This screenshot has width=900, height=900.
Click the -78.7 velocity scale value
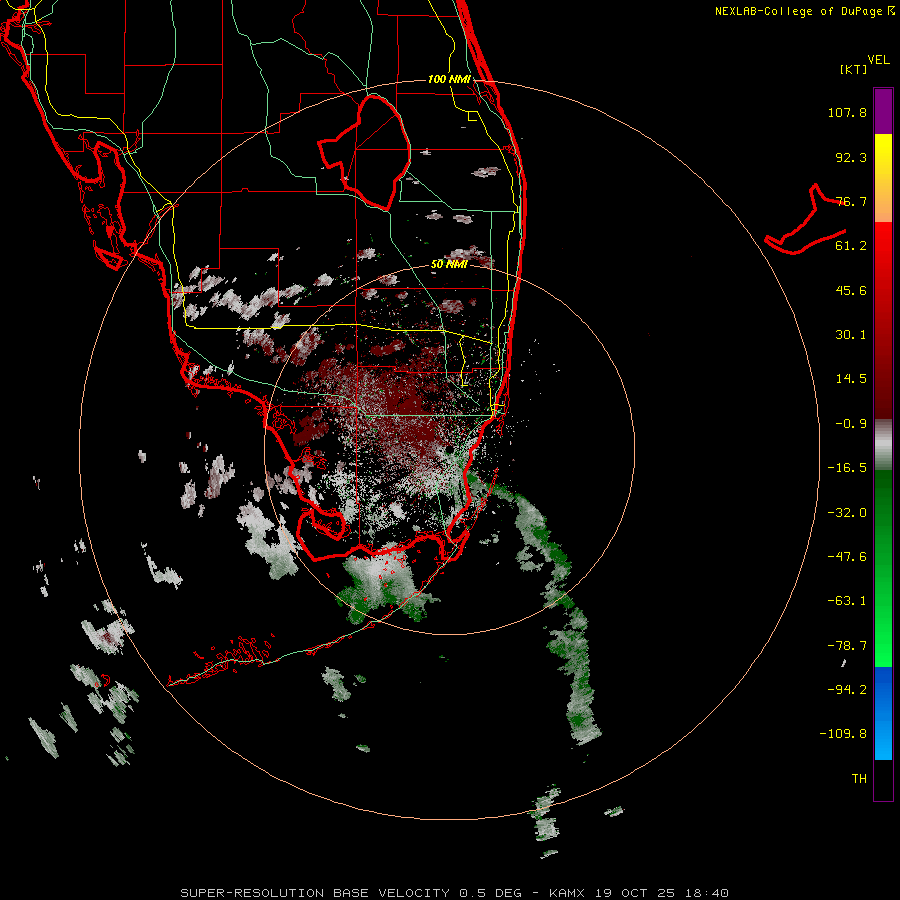coord(847,646)
